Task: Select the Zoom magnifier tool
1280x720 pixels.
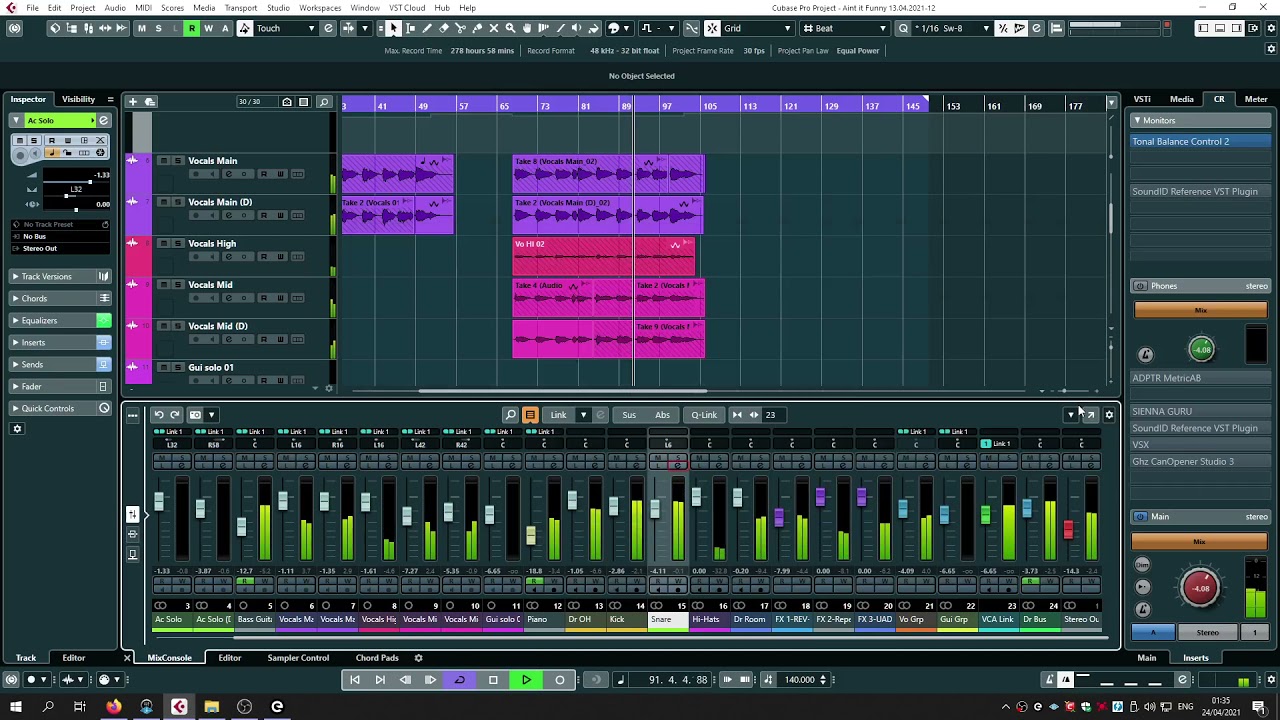Action: [x=510, y=28]
